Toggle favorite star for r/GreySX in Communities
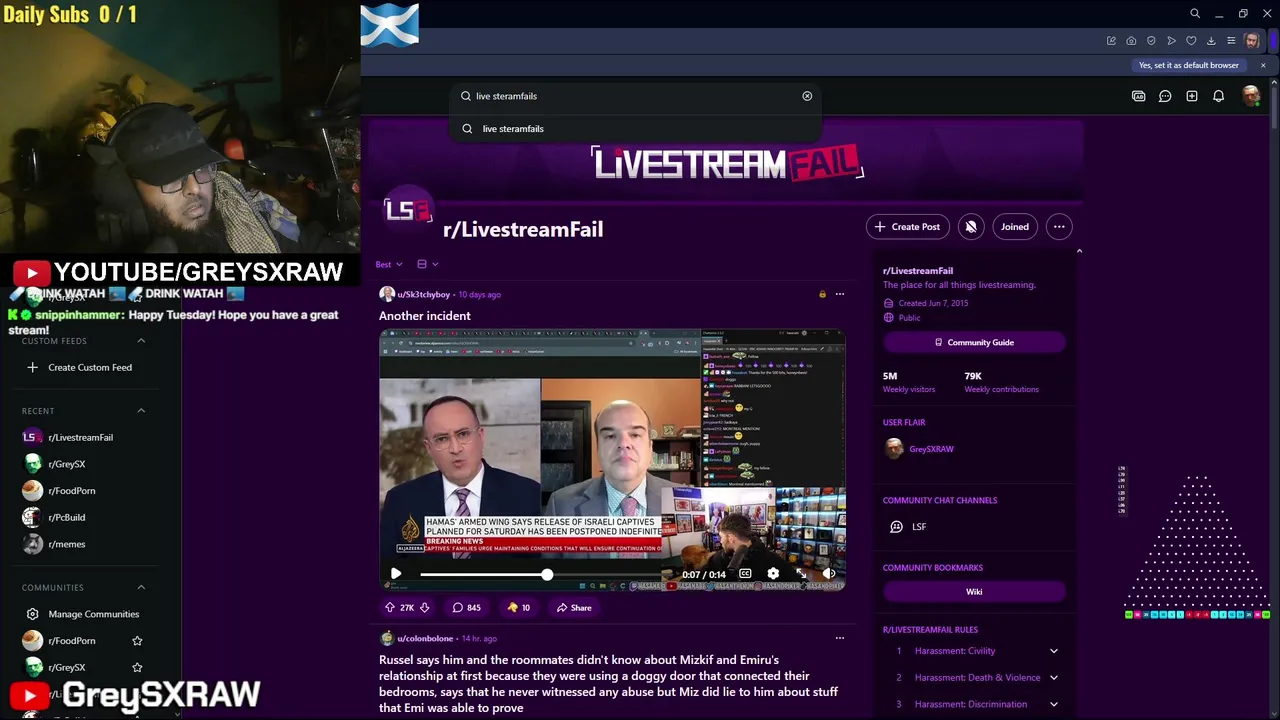The width and height of the screenshot is (1280, 720). 137,667
